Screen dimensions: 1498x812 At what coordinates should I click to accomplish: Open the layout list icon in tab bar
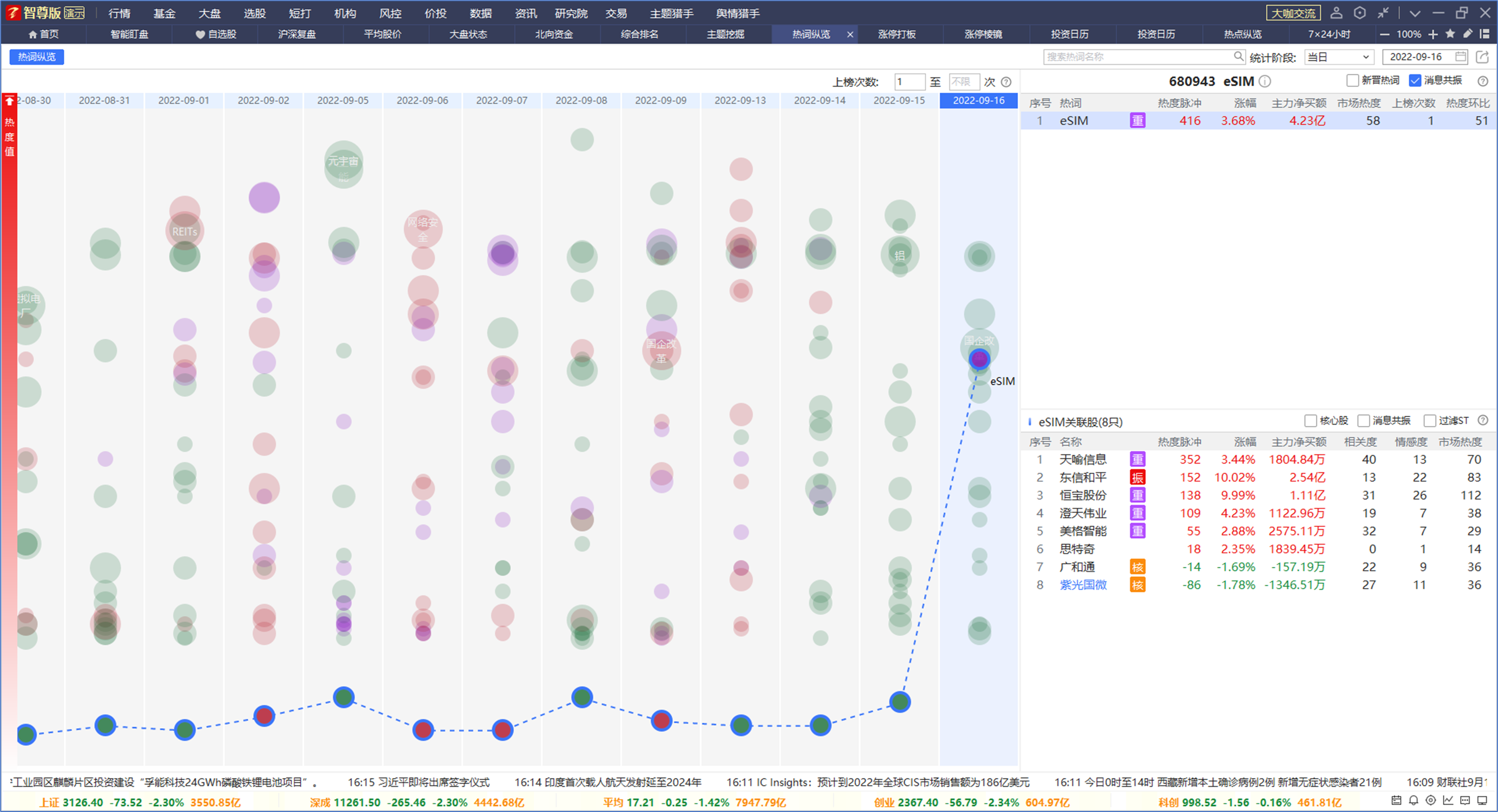tap(1485, 34)
